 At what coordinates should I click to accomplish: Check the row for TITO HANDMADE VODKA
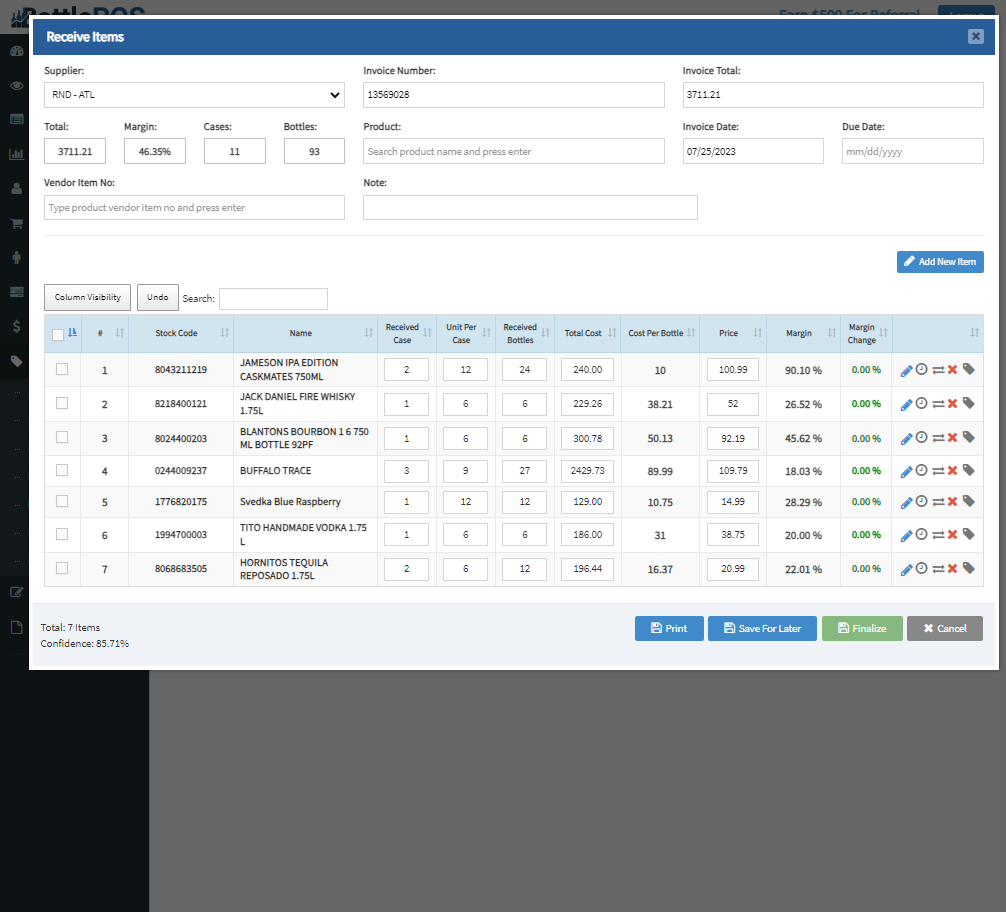point(61,534)
